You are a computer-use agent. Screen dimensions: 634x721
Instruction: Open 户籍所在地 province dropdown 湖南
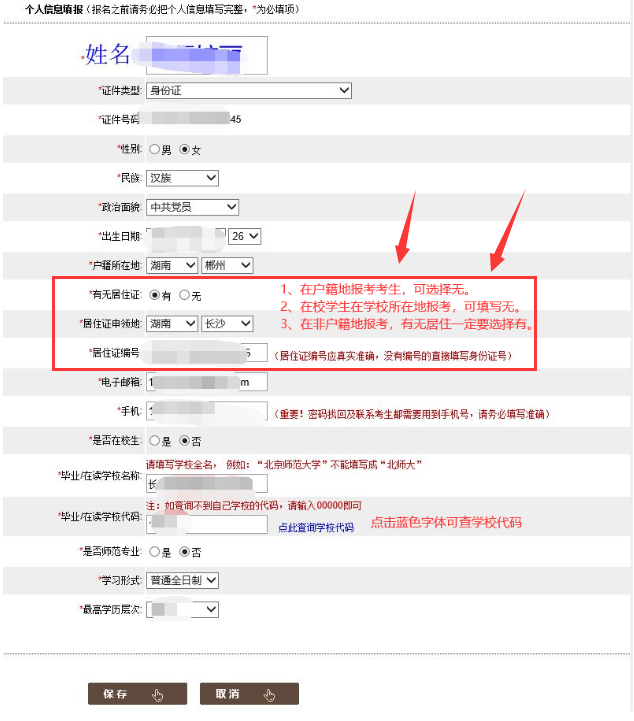pos(172,265)
